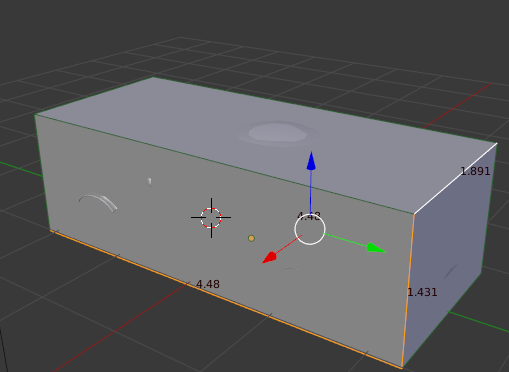The height and width of the screenshot is (372, 509).
Task: Click the 1.431 edge length label
Action: [x=422, y=292]
